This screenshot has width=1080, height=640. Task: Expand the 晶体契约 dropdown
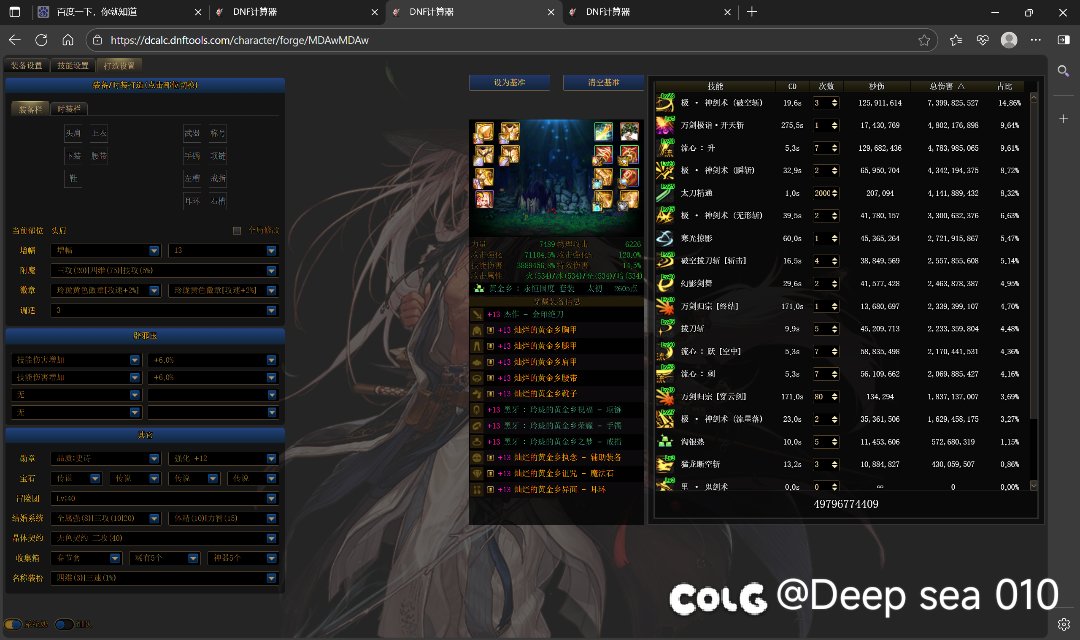(x=165, y=538)
